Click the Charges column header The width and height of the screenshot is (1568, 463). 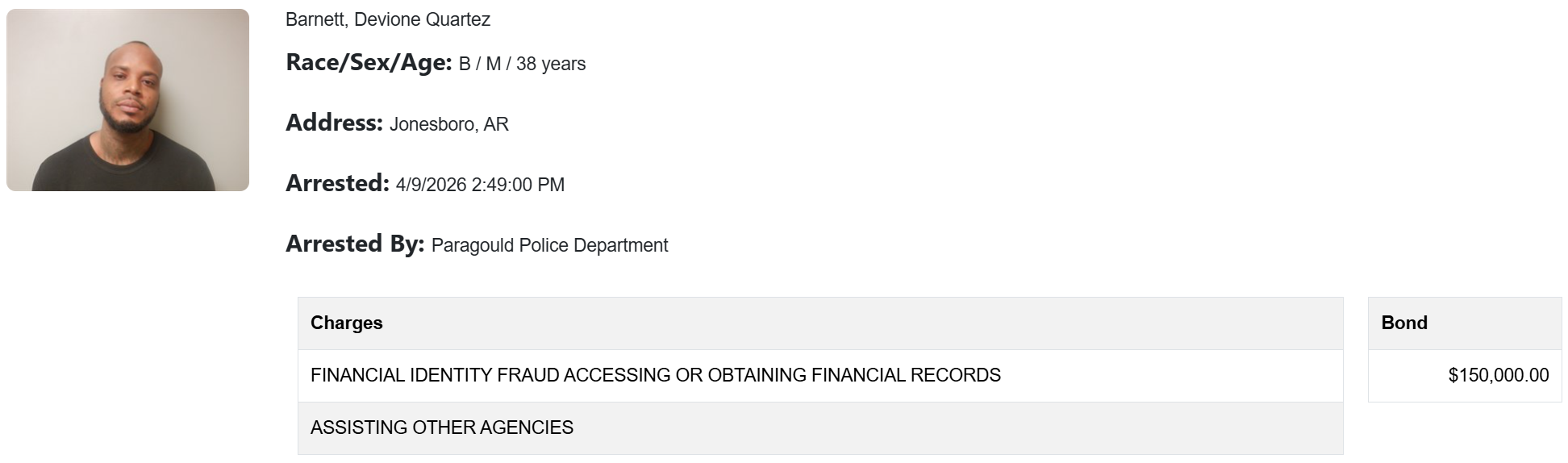[347, 323]
